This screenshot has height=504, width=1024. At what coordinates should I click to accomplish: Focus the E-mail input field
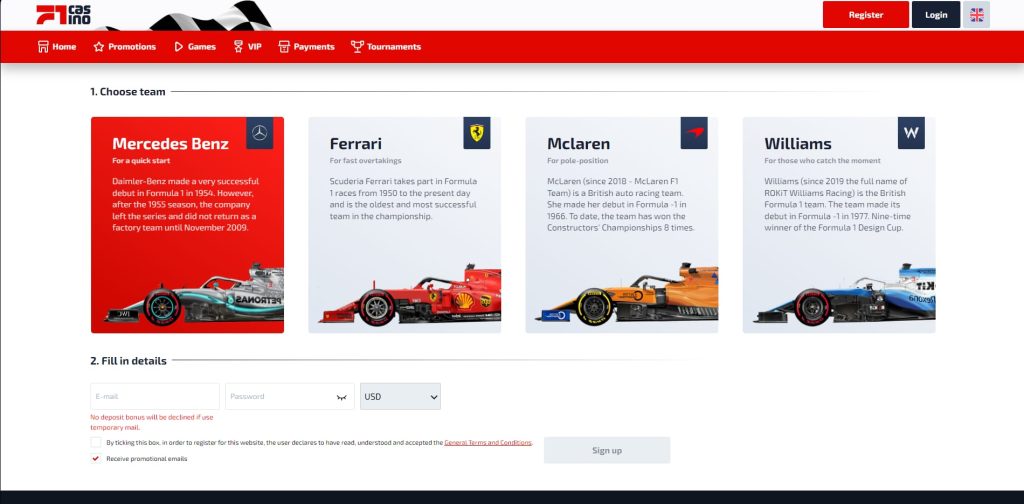155,396
